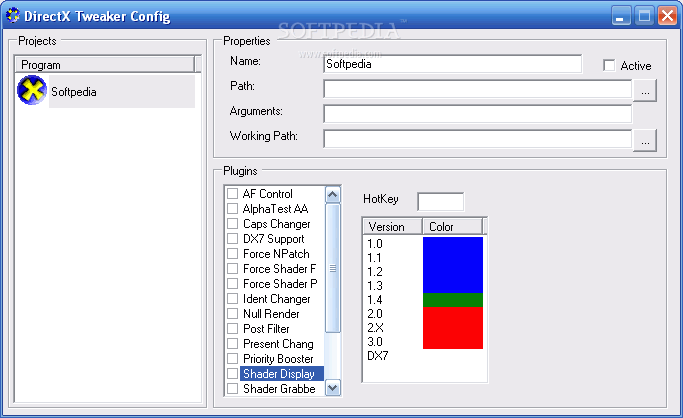Click the plugin list scroll-up arrow

[333, 194]
